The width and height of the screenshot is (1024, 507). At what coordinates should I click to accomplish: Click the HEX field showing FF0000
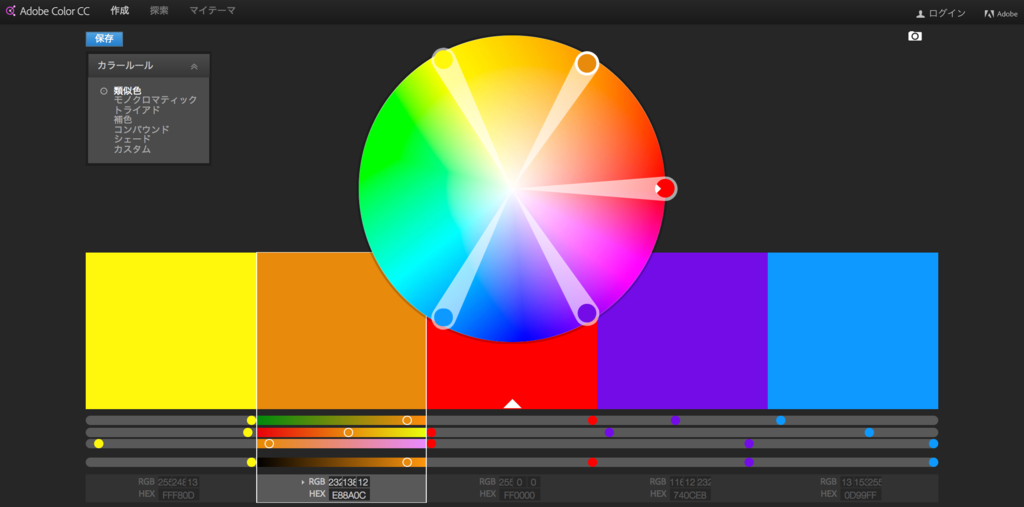(x=519, y=495)
